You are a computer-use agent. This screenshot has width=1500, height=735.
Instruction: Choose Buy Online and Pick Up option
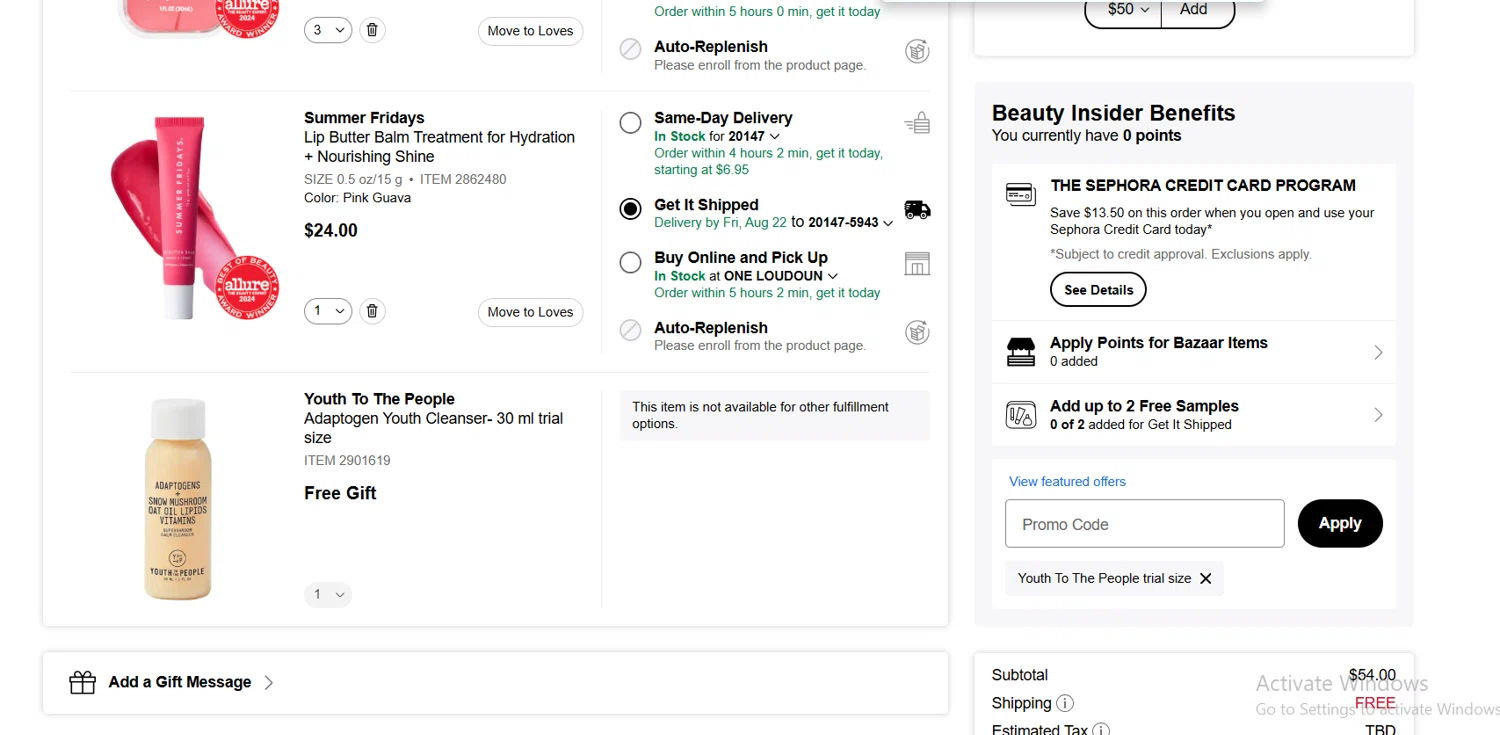pos(630,263)
